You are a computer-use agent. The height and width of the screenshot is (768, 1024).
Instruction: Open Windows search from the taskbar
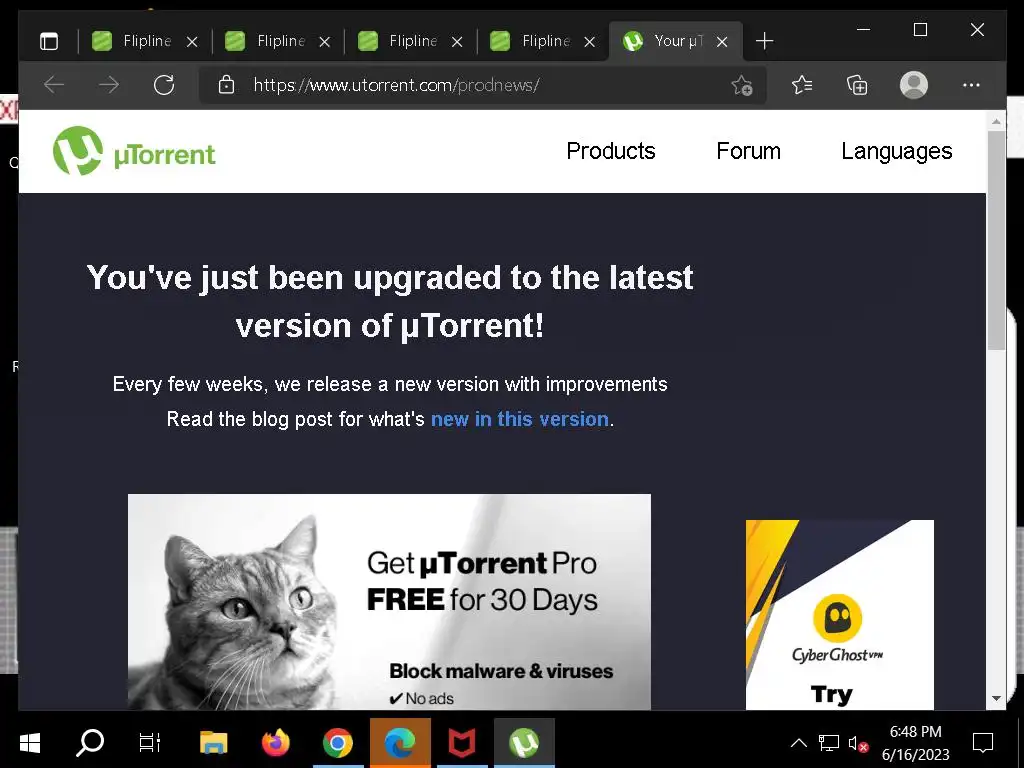click(x=90, y=743)
